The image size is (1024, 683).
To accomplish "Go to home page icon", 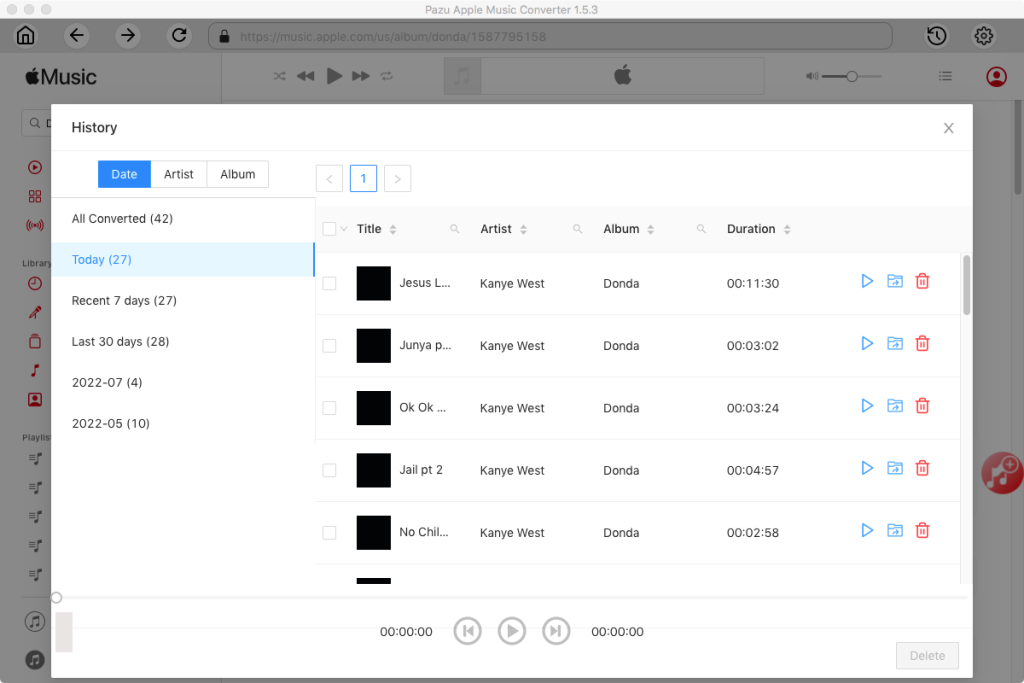I will 26,36.
